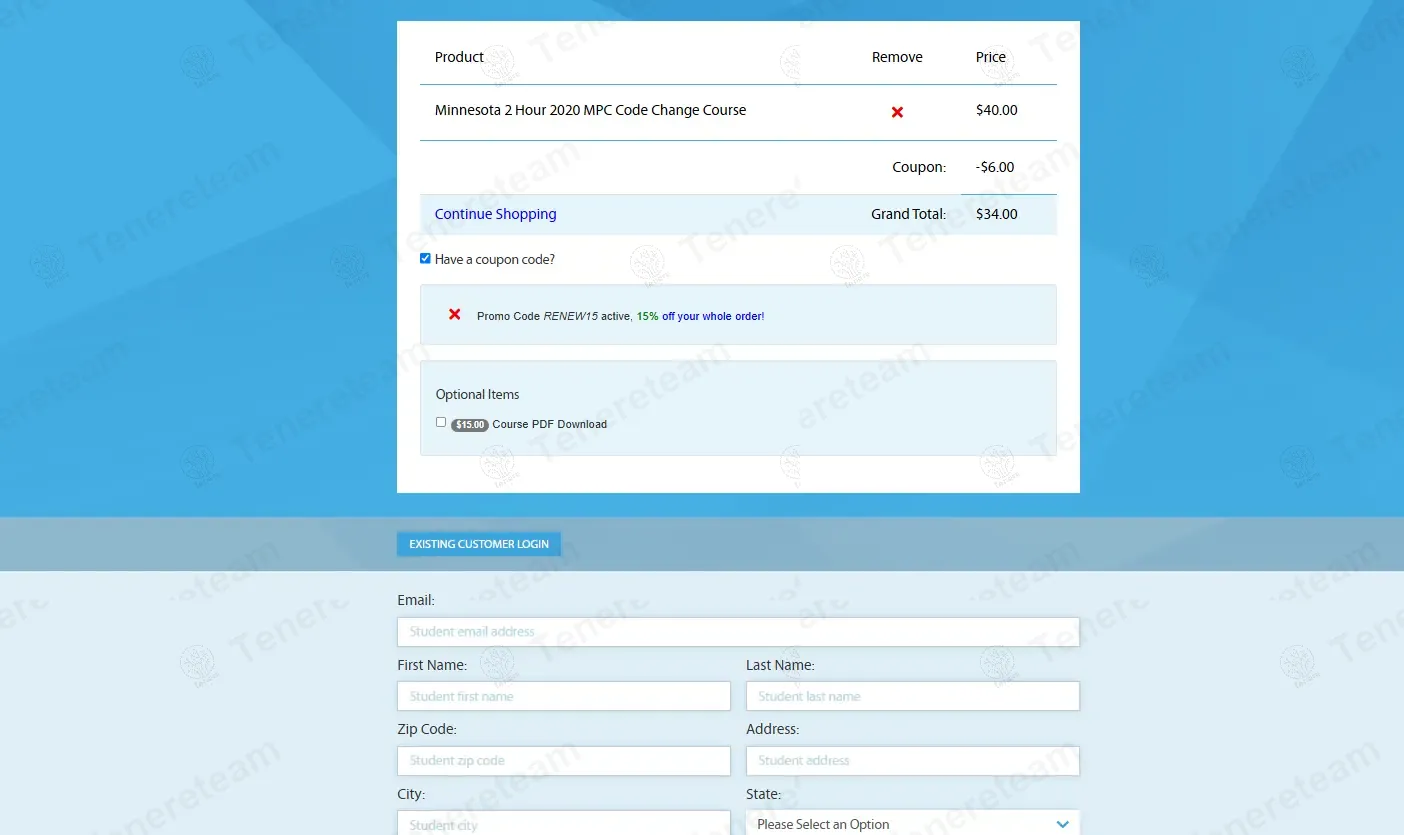
Task: Select the Remove column header
Action: 897,57
